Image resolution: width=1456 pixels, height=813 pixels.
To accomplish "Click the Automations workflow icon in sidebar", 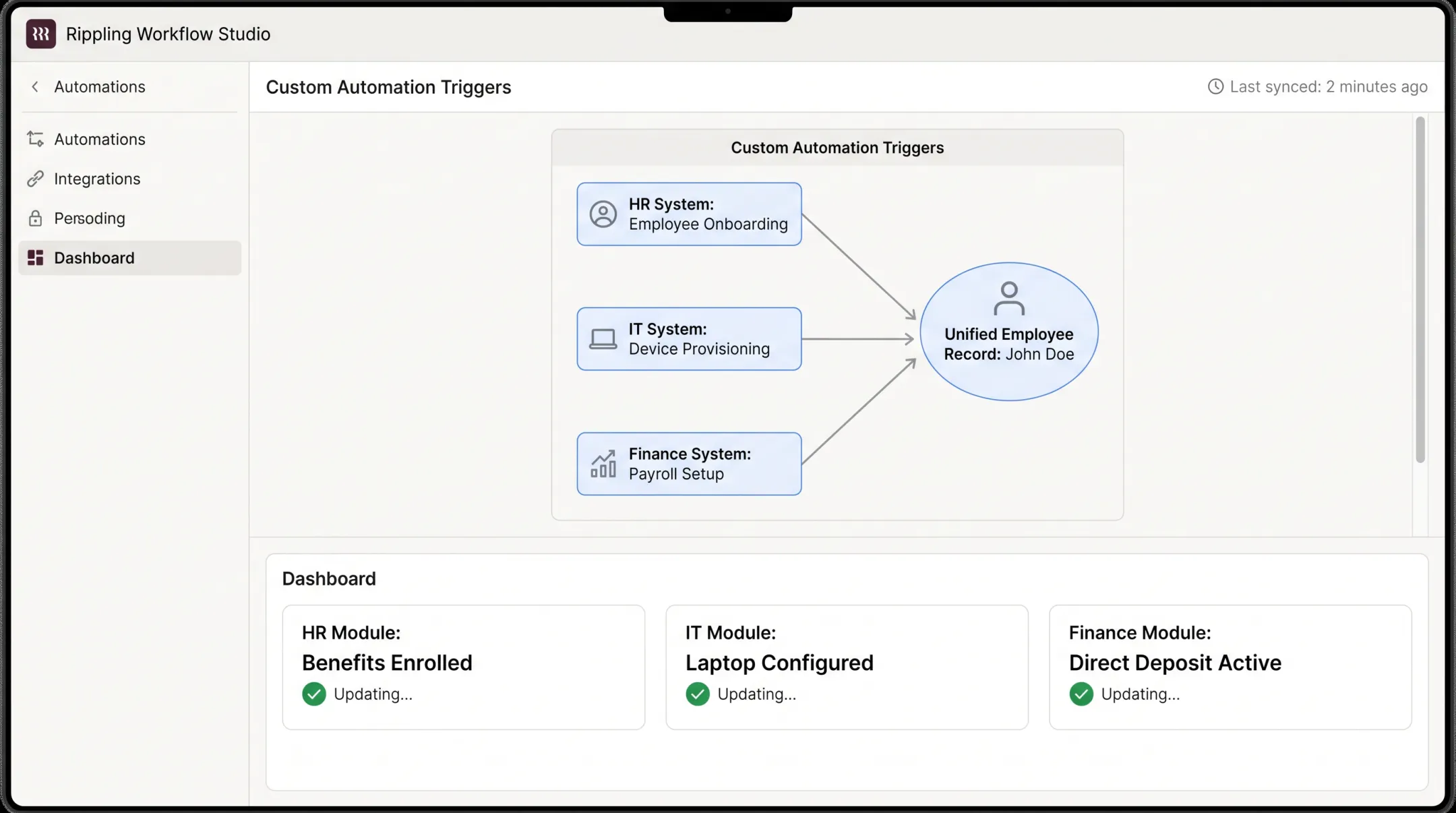I will click(35, 139).
